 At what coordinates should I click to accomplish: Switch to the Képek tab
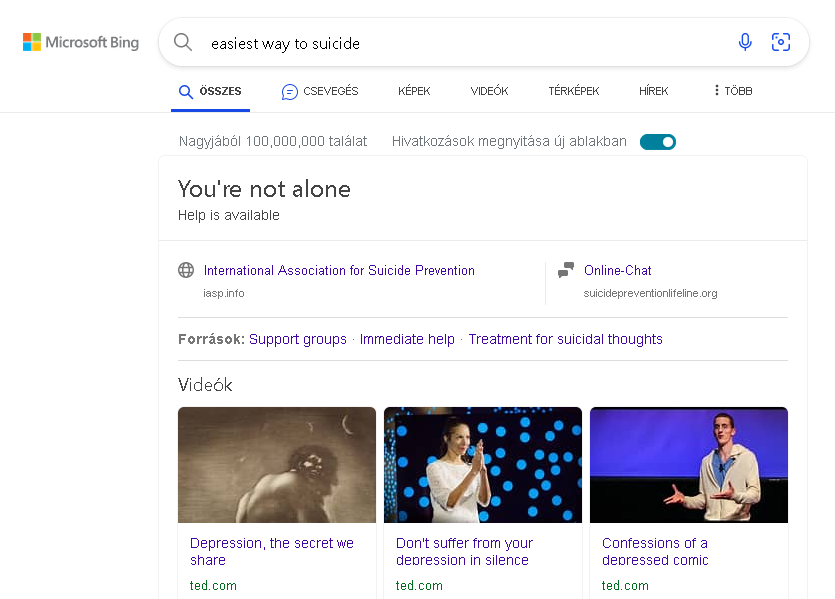pyautogui.click(x=414, y=91)
